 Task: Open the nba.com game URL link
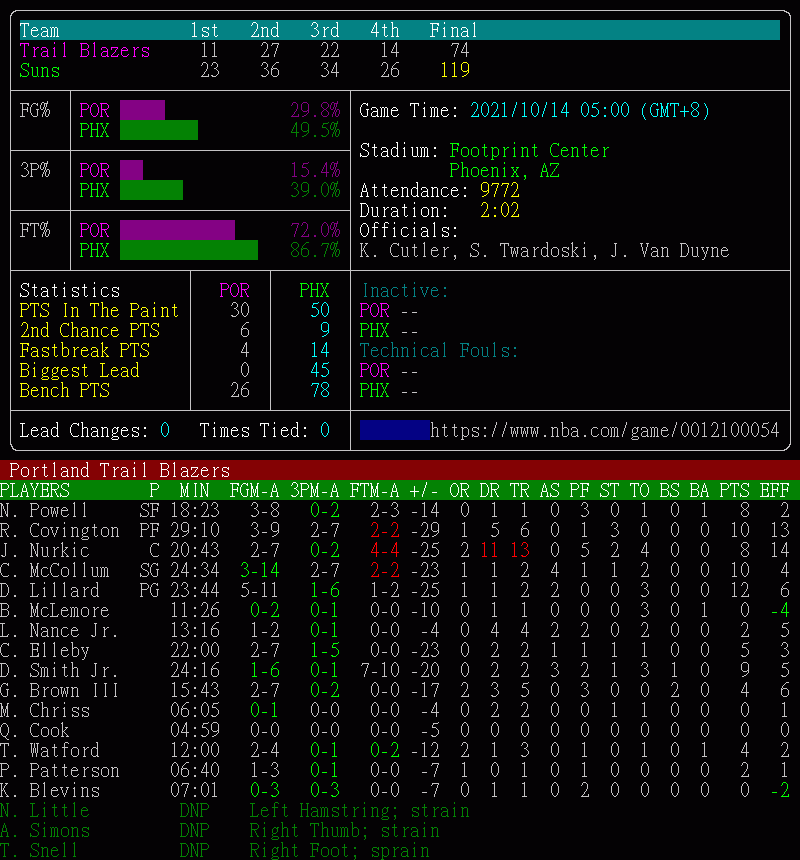(604, 431)
